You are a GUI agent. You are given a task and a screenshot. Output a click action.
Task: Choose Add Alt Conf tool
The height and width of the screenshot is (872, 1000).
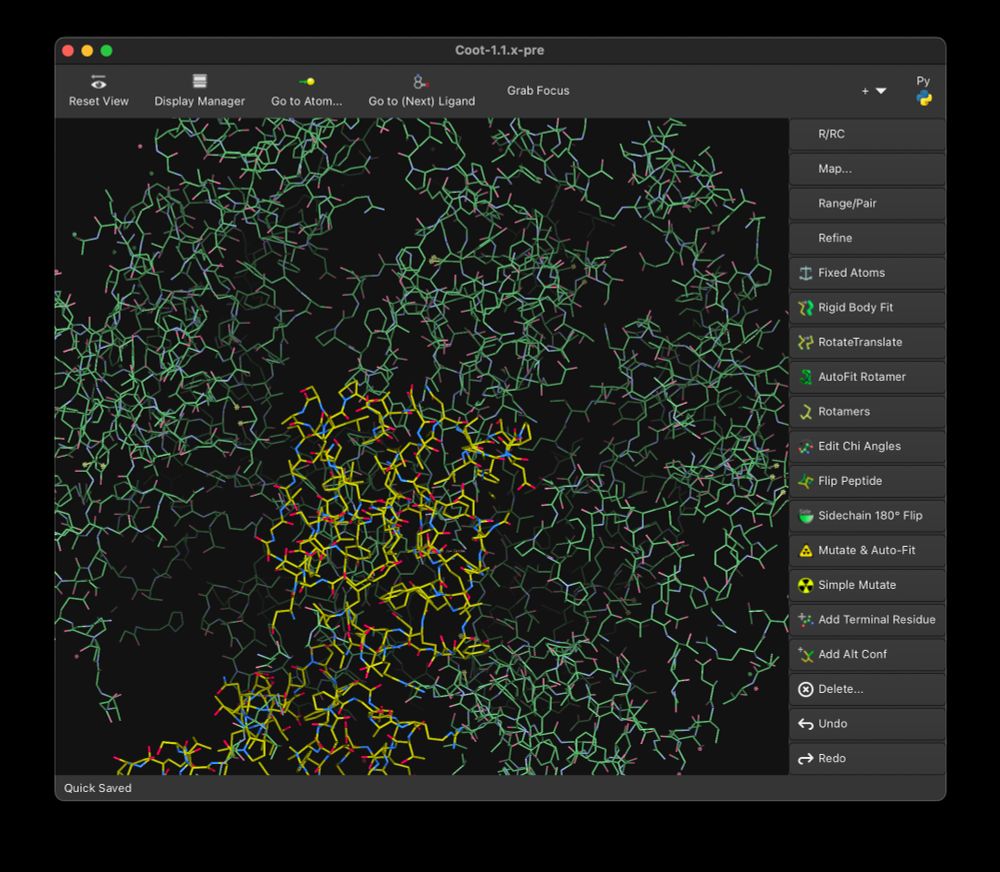point(867,654)
